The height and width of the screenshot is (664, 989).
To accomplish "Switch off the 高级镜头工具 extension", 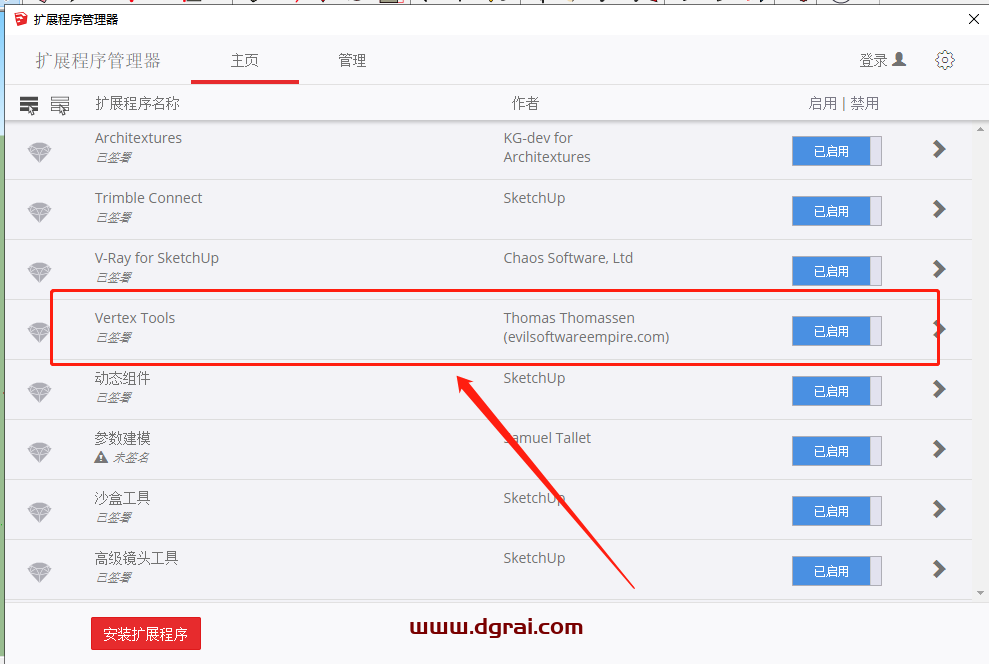I will [836, 571].
